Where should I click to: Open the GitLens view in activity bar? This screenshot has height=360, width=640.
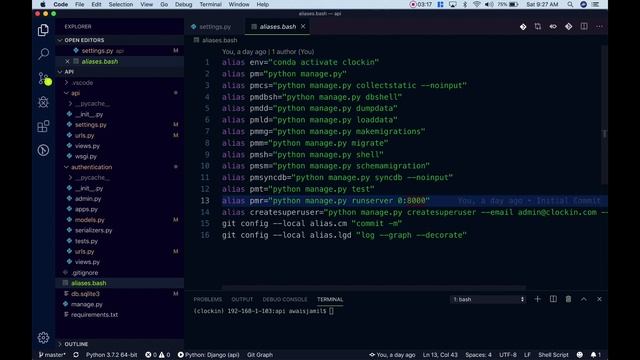pos(43,150)
